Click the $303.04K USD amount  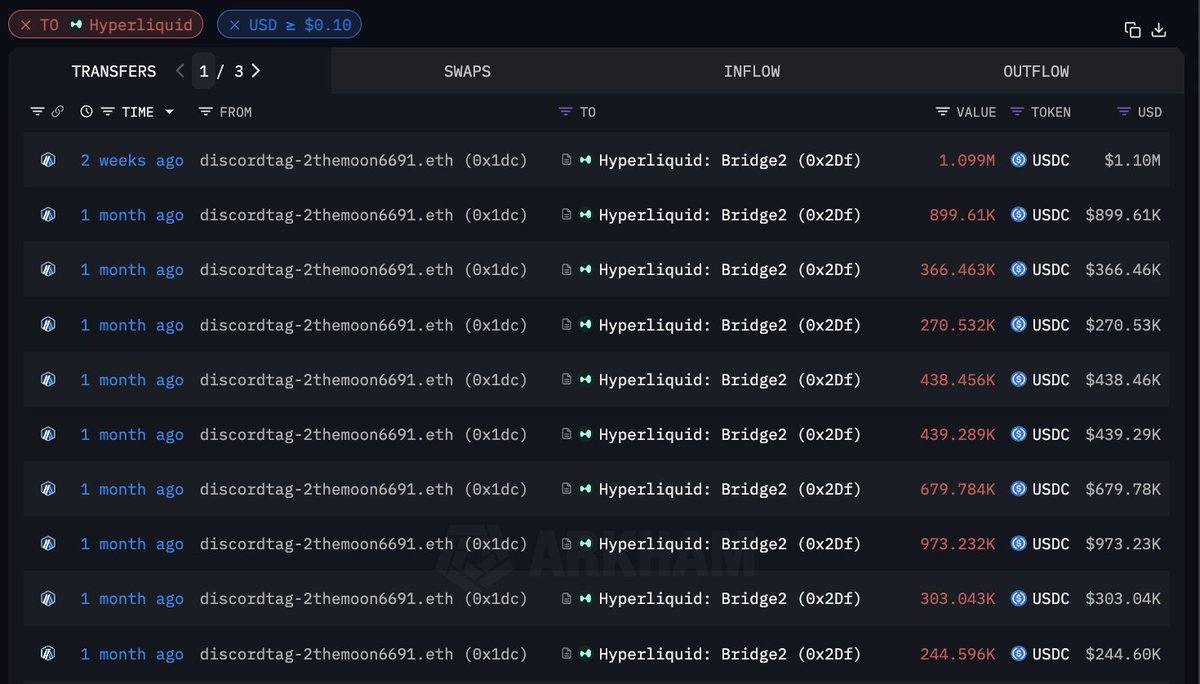pyautogui.click(x=1123, y=599)
